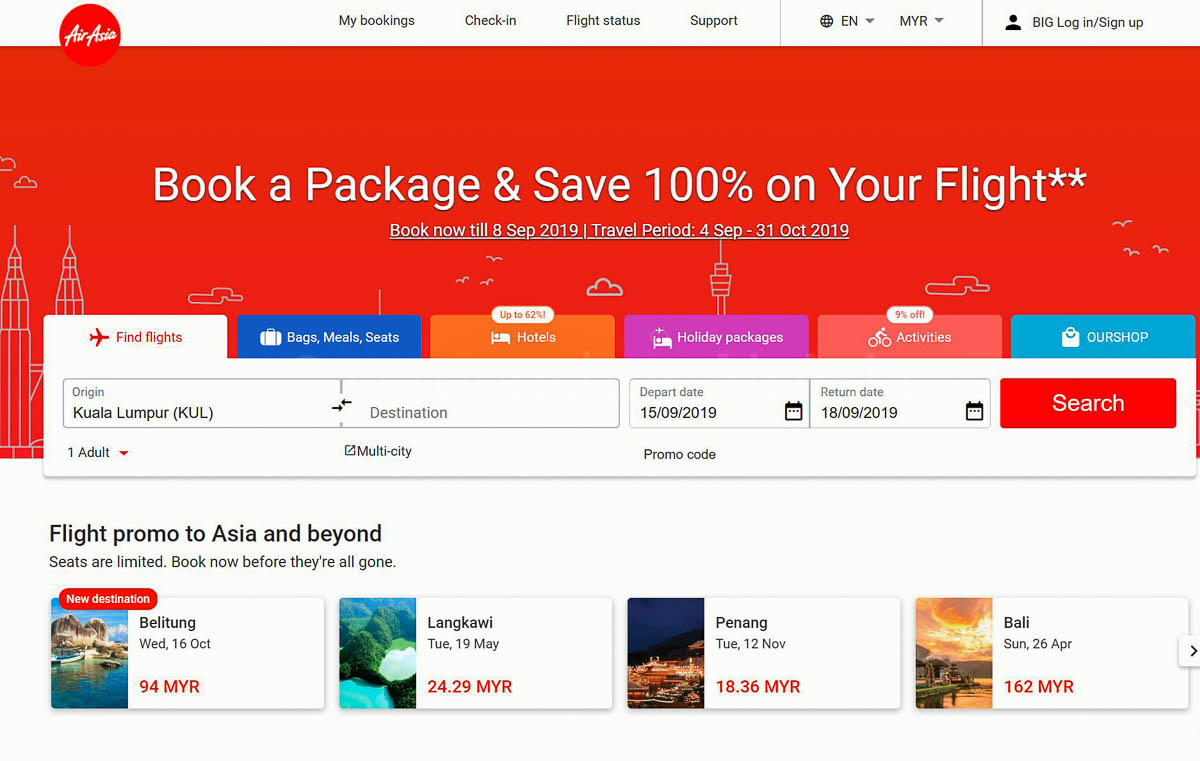1200x761 pixels.
Task: Open the Belitung promo thumbnail
Action: (90, 653)
